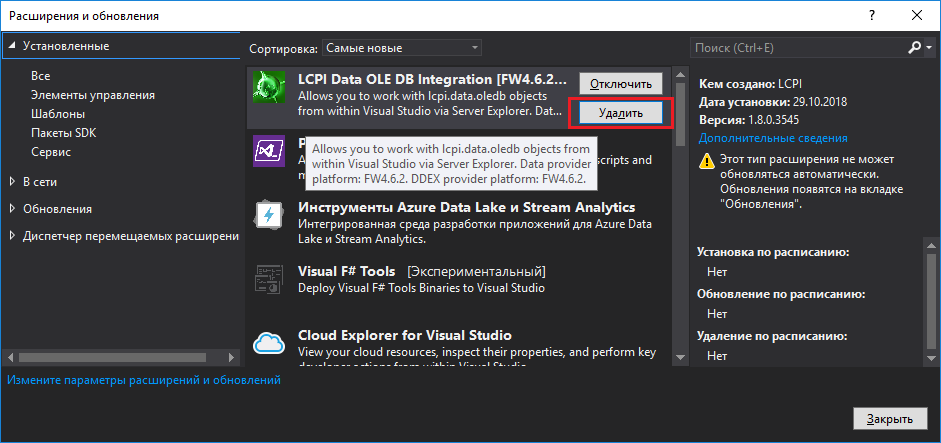
Task: Click left pane horizontal scroll right arrow
Action: tap(232, 357)
